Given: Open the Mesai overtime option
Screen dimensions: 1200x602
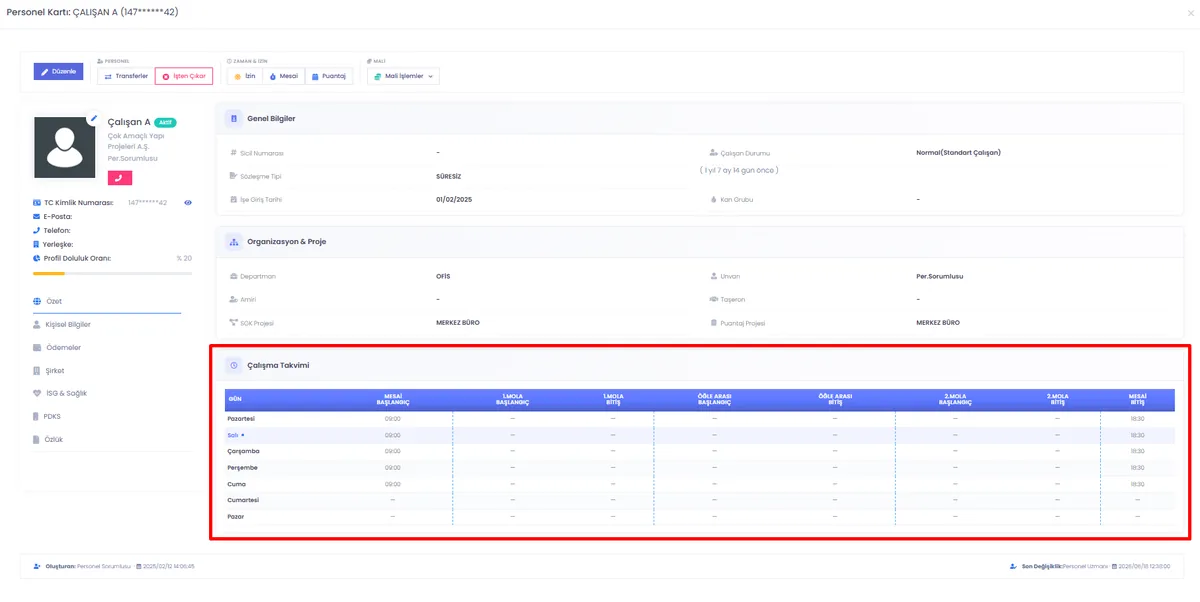Looking at the screenshot, I should click(284, 76).
